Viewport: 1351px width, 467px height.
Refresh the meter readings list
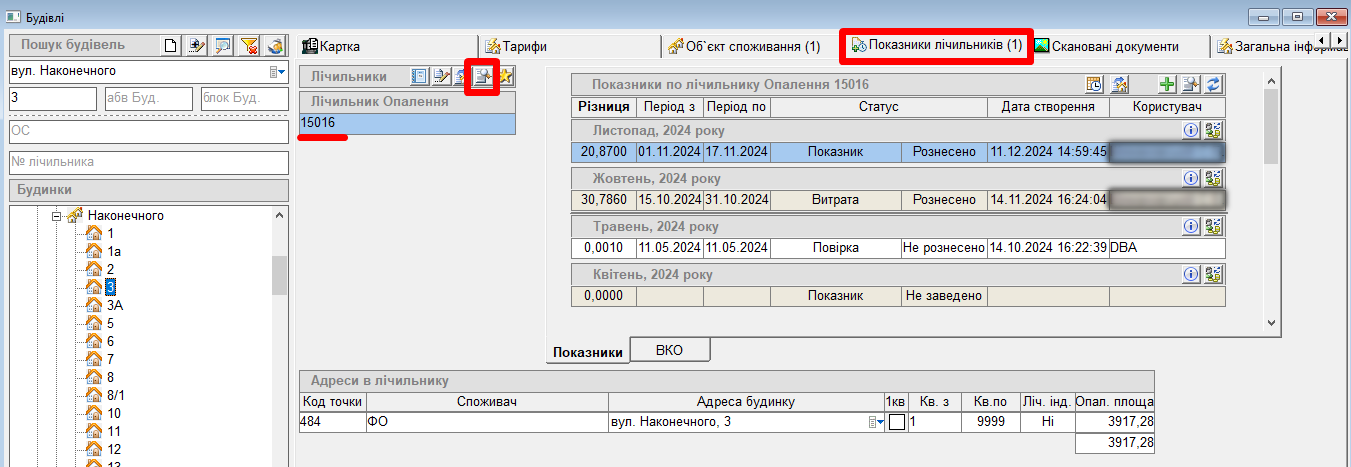(1214, 85)
